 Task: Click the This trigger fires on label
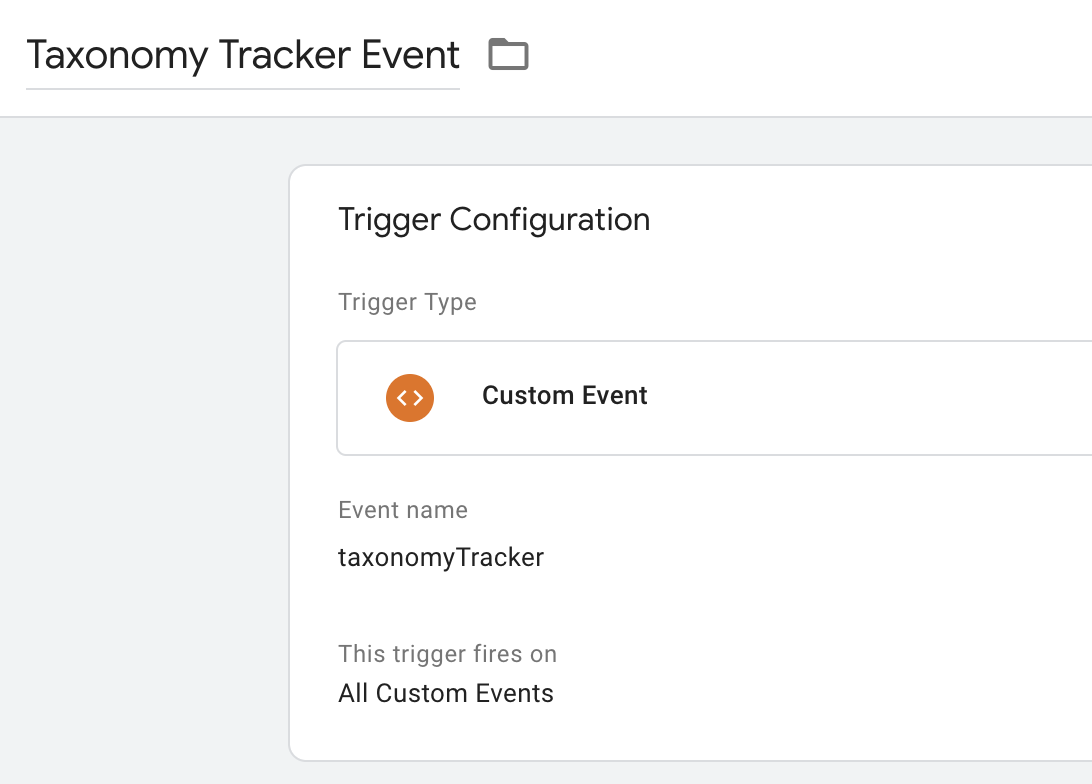click(x=447, y=654)
